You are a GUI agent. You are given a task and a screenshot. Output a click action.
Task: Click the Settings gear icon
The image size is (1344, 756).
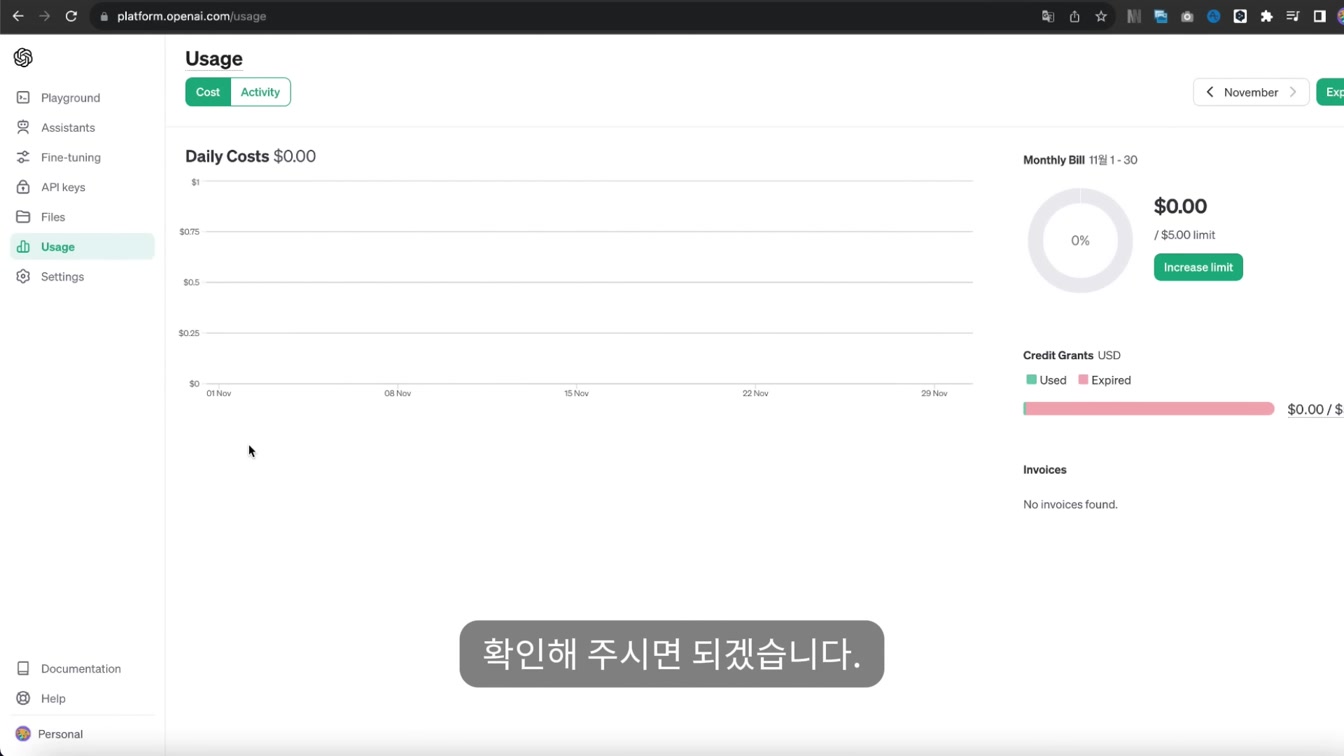[23, 277]
